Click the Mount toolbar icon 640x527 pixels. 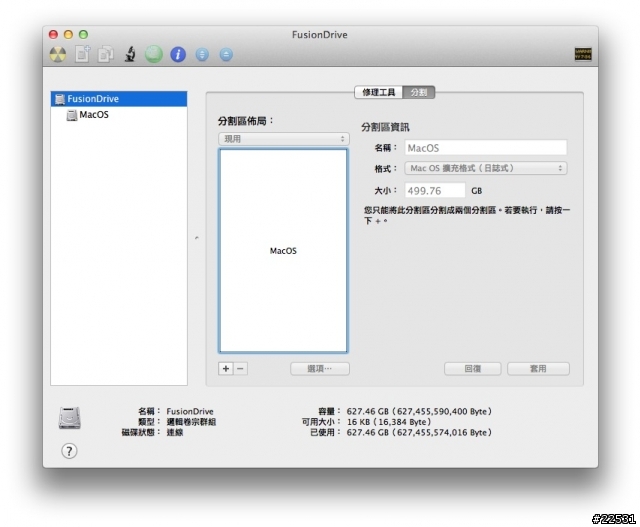(x=202, y=54)
